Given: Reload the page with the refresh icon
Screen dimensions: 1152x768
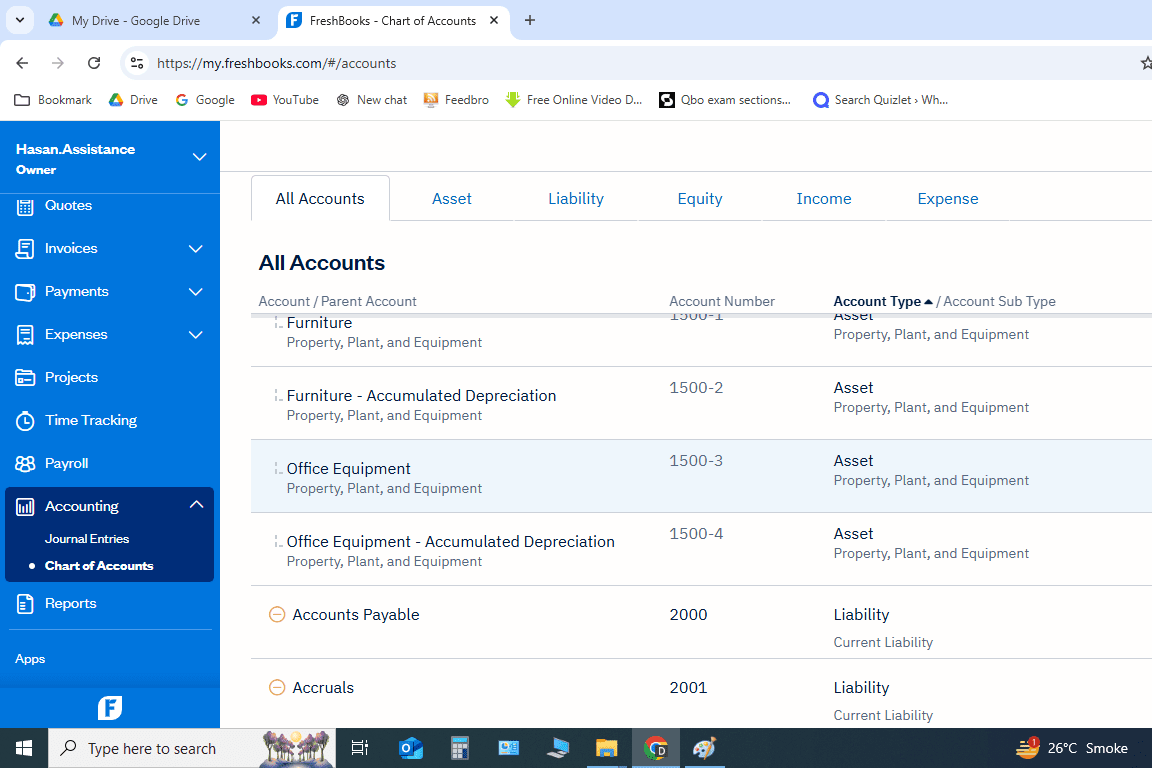Looking at the screenshot, I should click(x=94, y=63).
